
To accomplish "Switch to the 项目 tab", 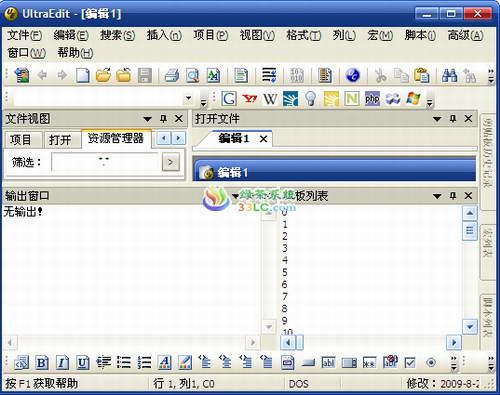I will pos(21,139).
